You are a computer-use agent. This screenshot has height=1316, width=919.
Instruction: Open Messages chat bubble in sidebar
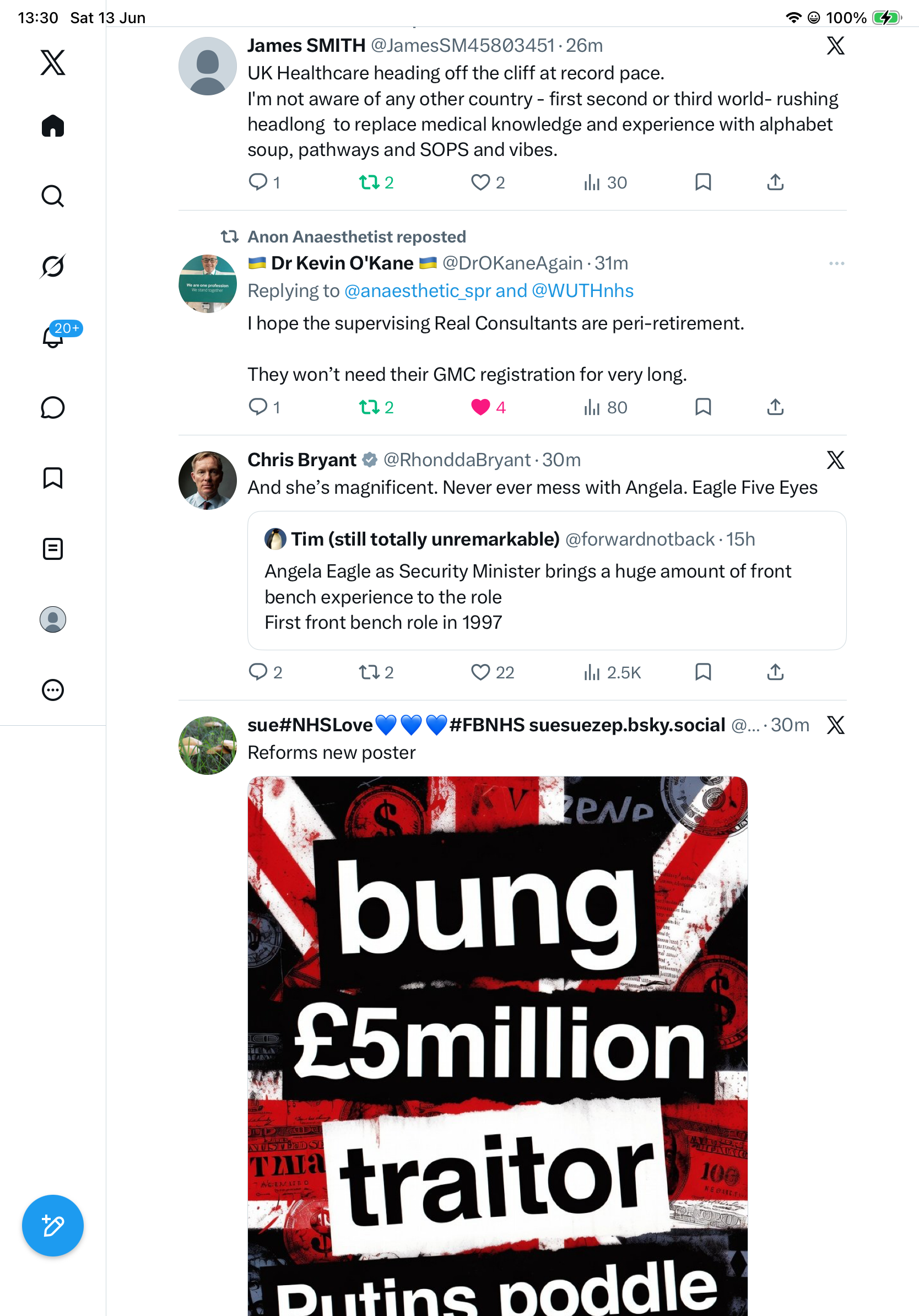(53, 407)
